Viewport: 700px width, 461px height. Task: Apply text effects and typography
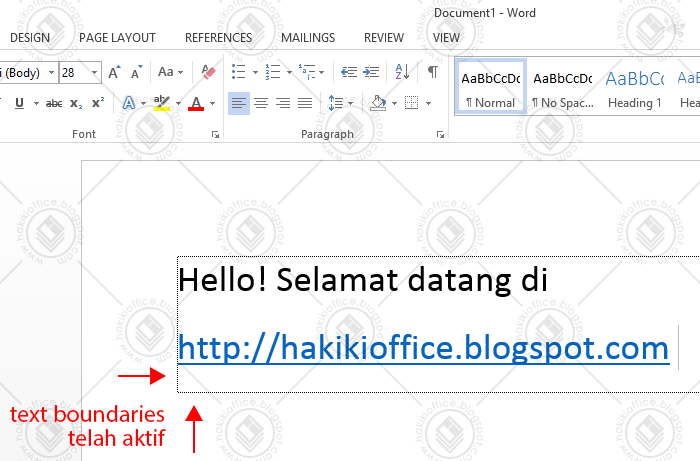coord(129,104)
